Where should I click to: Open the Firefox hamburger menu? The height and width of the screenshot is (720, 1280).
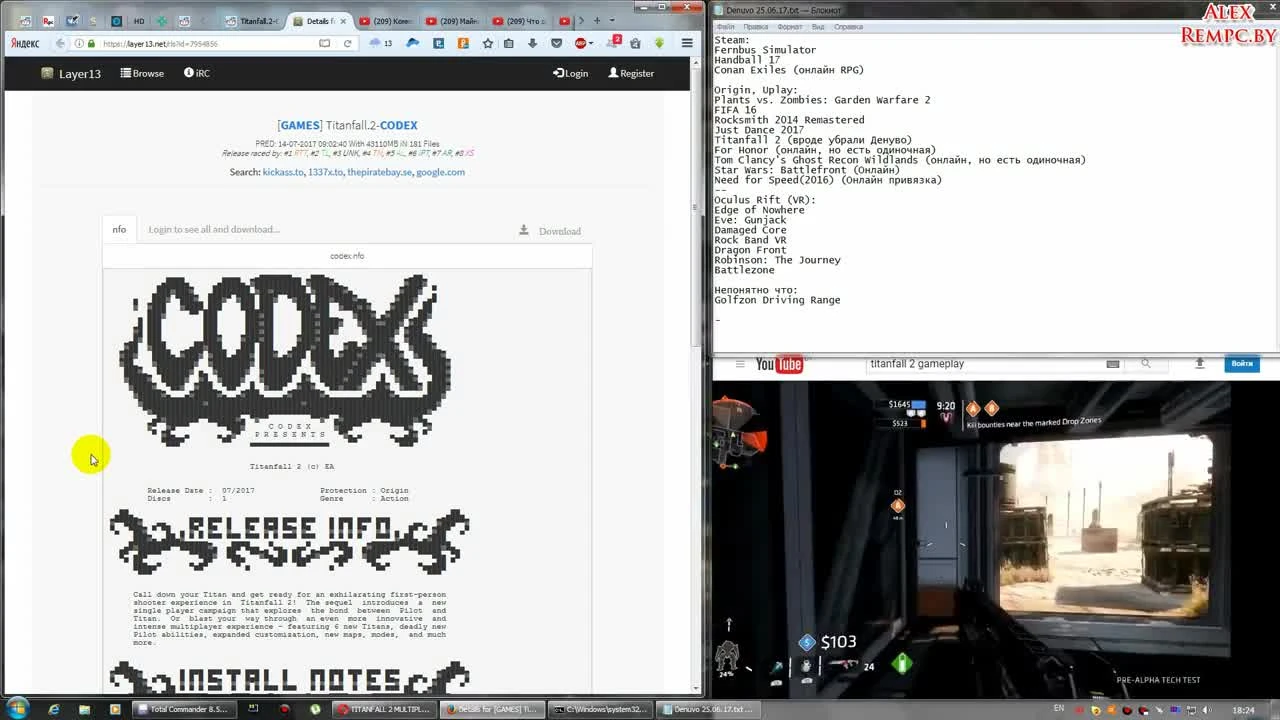point(687,42)
